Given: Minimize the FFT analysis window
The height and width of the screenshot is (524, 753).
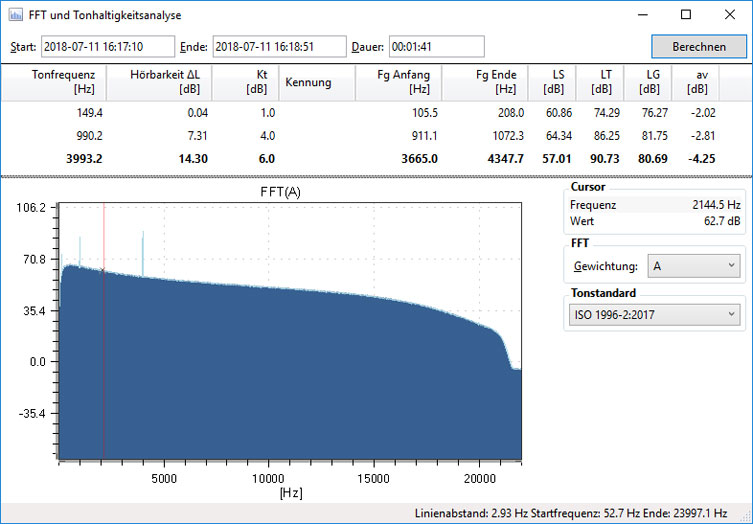Looking at the screenshot, I should pyautogui.click(x=641, y=16).
